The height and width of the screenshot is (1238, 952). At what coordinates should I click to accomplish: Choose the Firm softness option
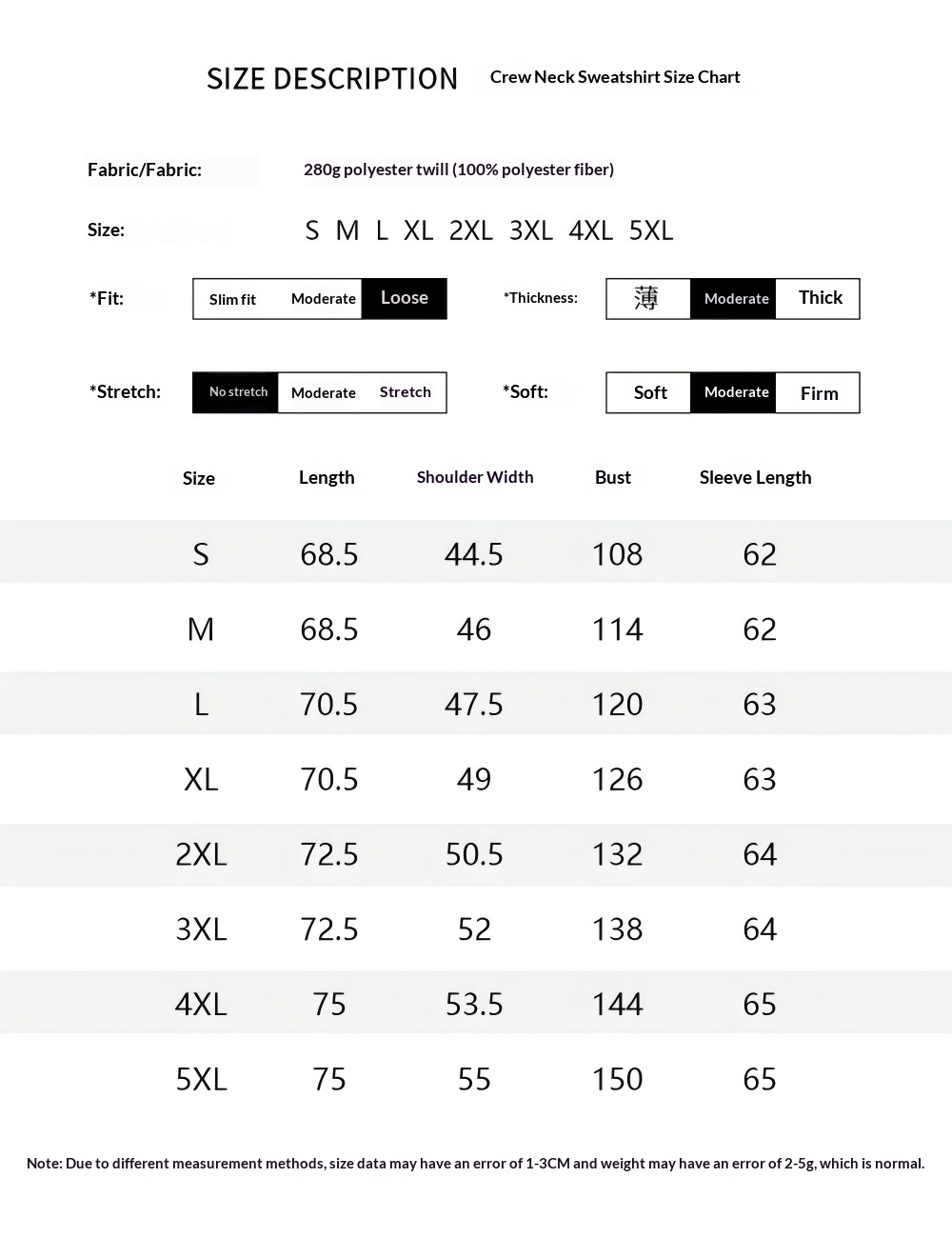pyautogui.click(x=819, y=393)
